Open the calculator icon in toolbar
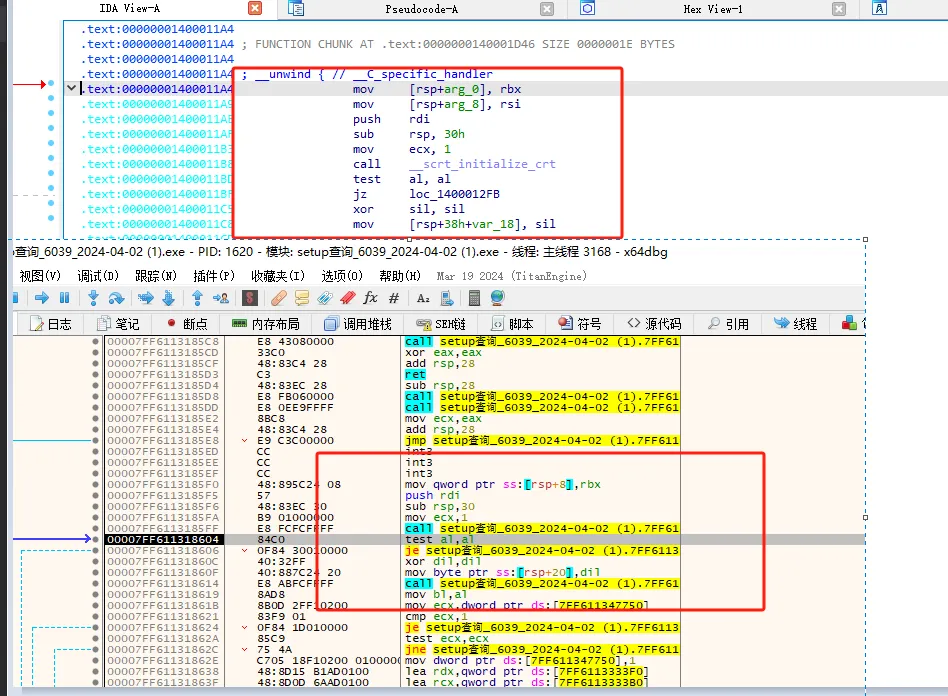This screenshot has height=696, width=948. pos(474,298)
